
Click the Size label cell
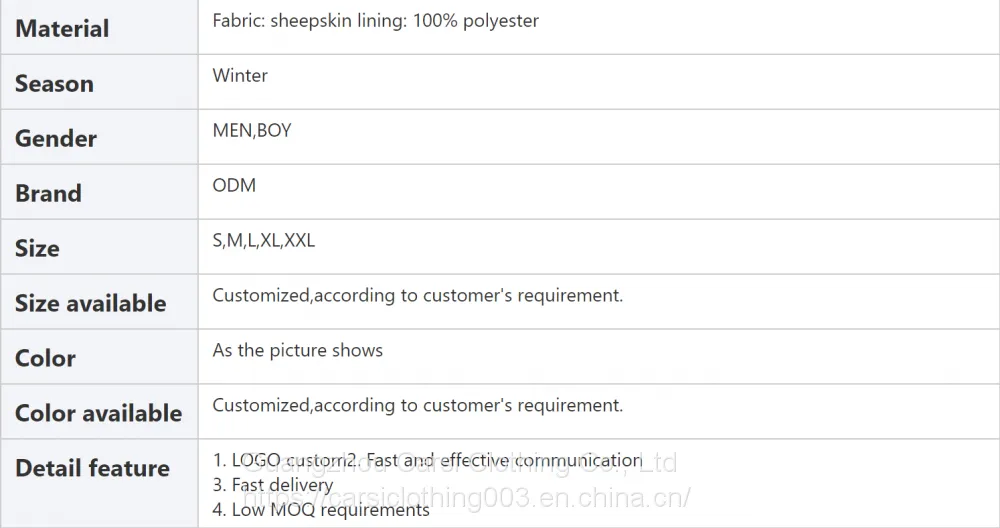37,248
